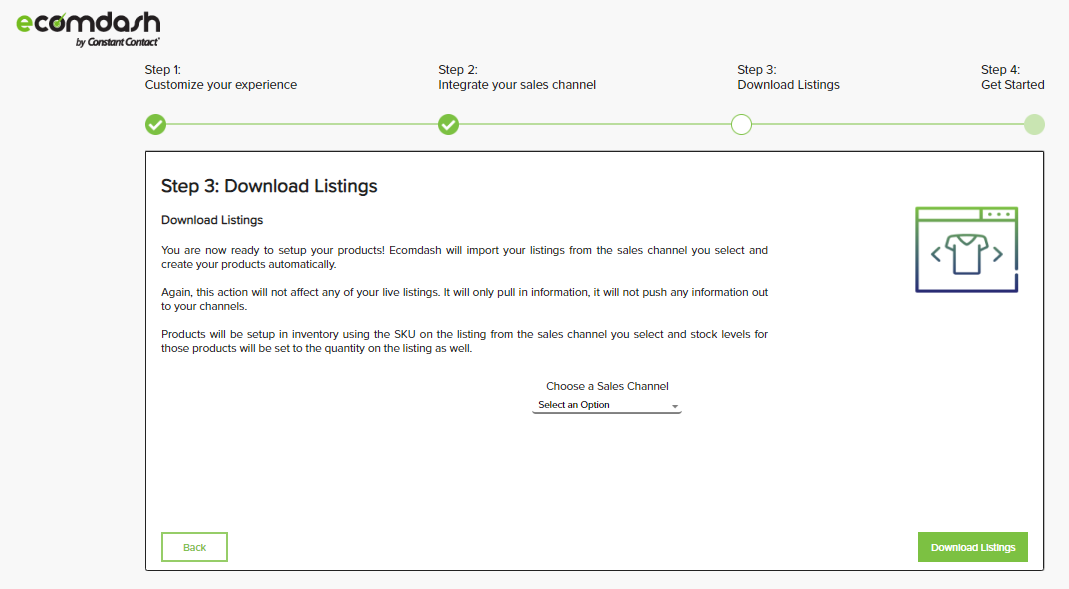1069x589 pixels.
Task: Click the dropdown arrow beside Select an Option
Action: 675,406
